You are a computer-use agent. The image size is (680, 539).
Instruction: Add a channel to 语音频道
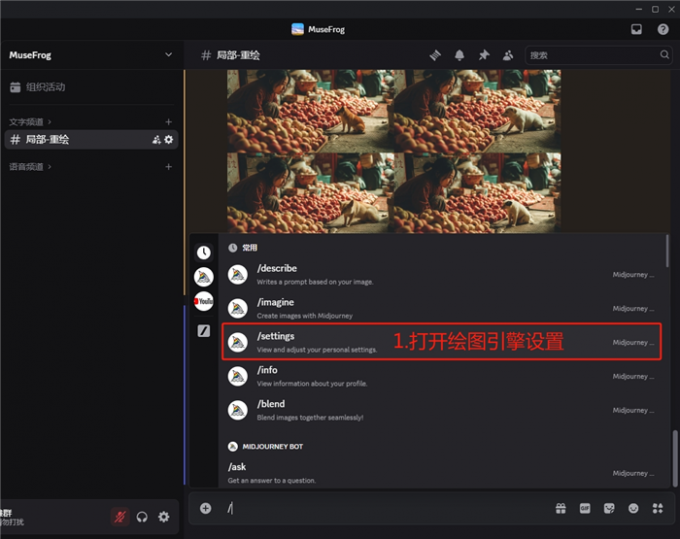click(168, 167)
